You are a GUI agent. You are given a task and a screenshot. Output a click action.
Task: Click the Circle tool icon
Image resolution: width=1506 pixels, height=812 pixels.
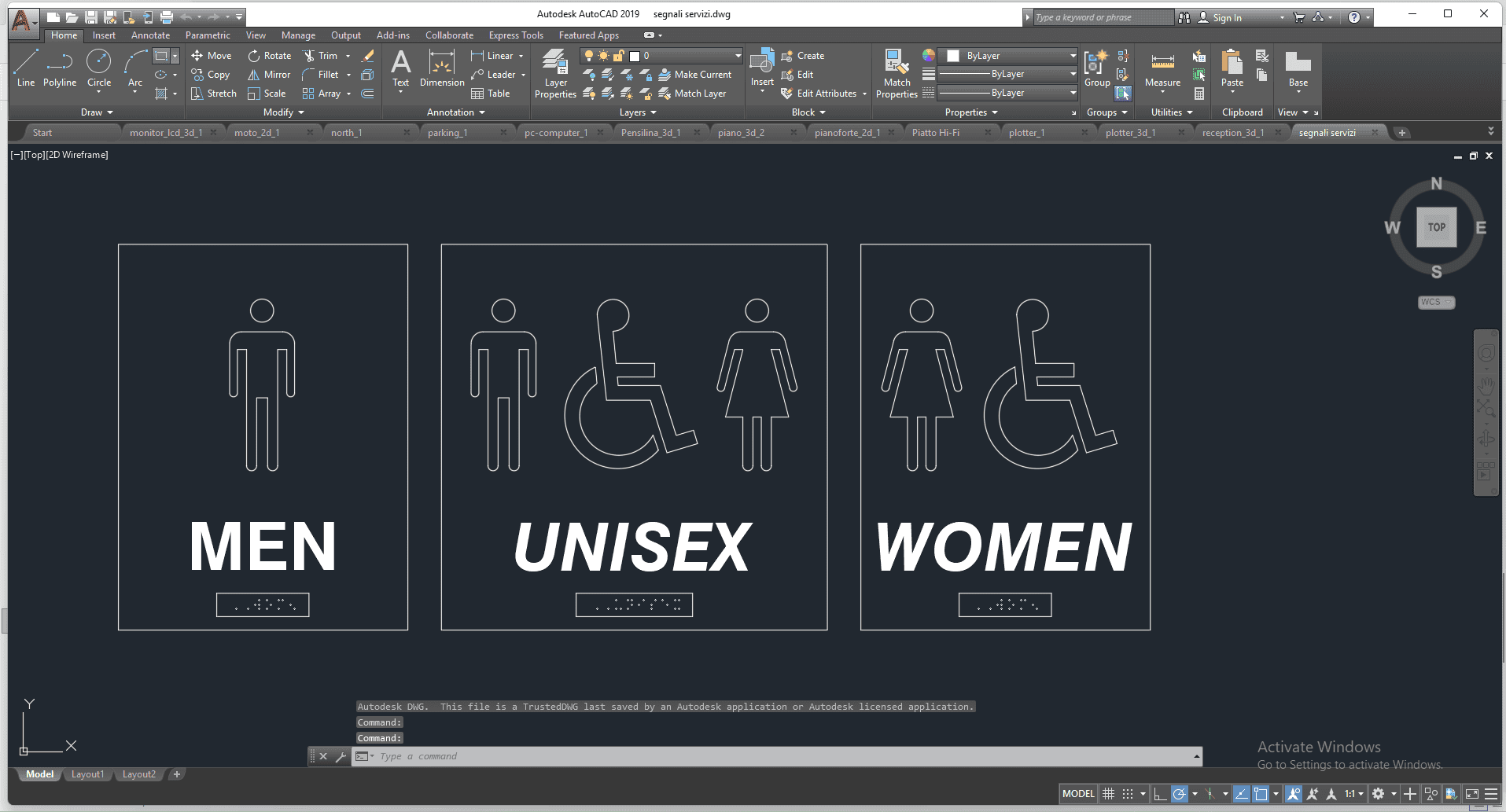tap(98, 61)
